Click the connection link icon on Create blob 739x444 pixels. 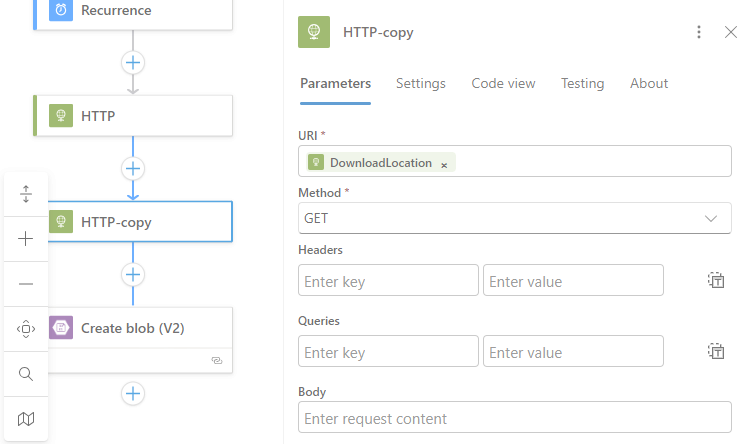point(217,361)
